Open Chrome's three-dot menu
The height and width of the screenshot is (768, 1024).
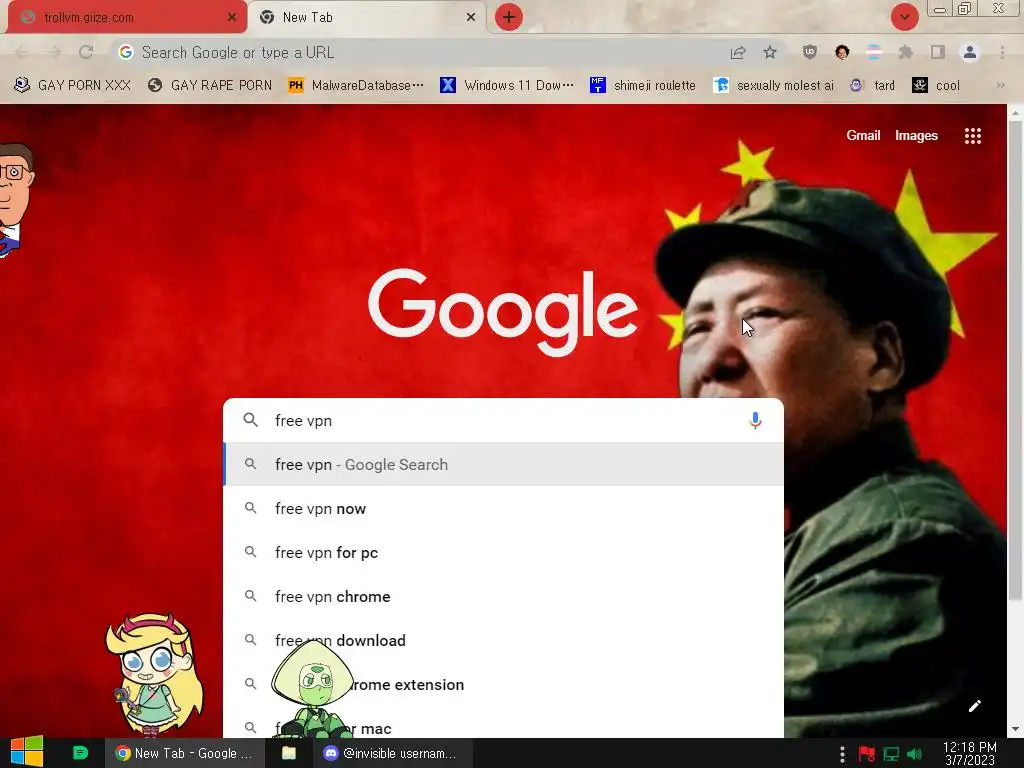pos(1002,52)
